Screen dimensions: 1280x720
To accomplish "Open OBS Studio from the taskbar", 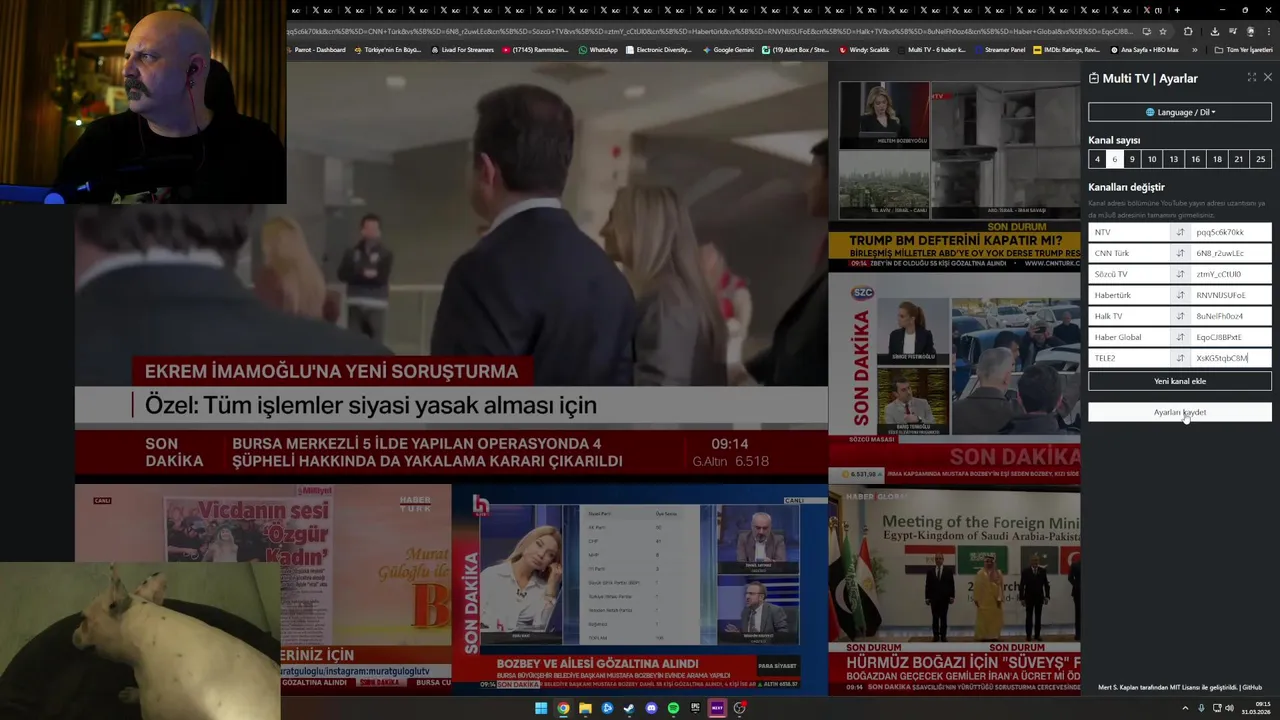I will pyautogui.click(x=739, y=708).
